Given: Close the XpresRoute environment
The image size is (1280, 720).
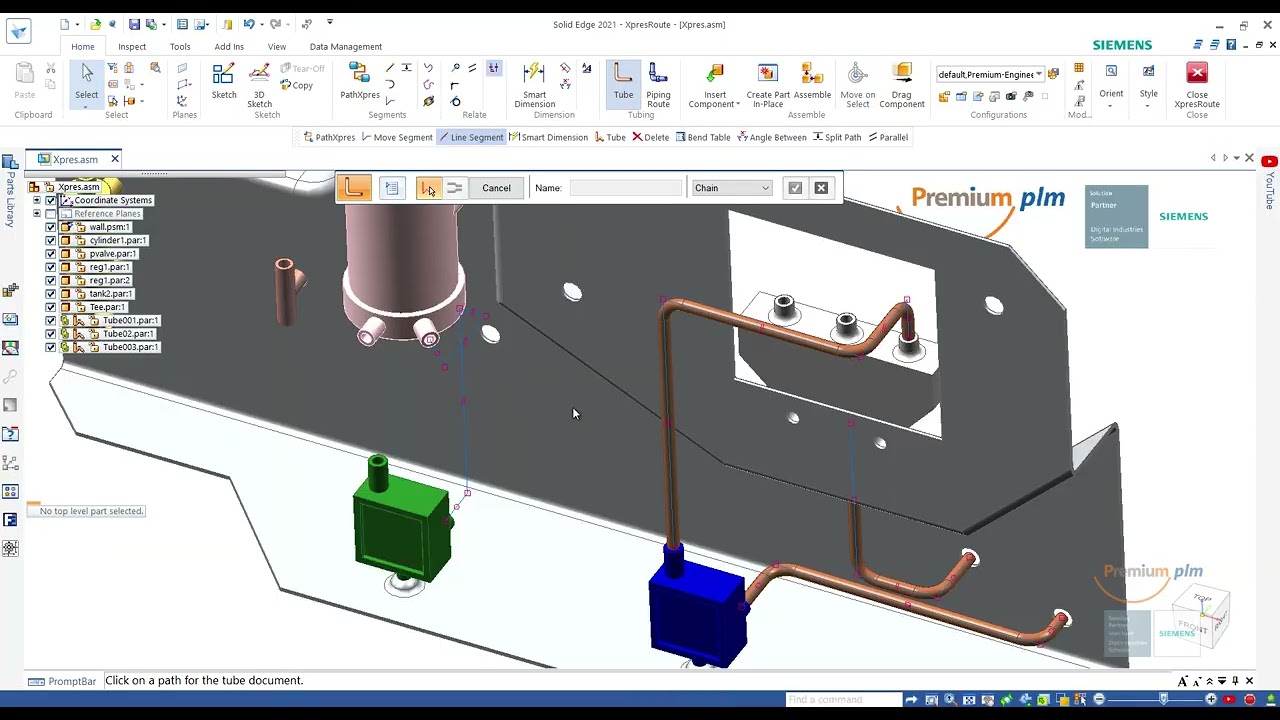Looking at the screenshot, I should (1197, 85).
